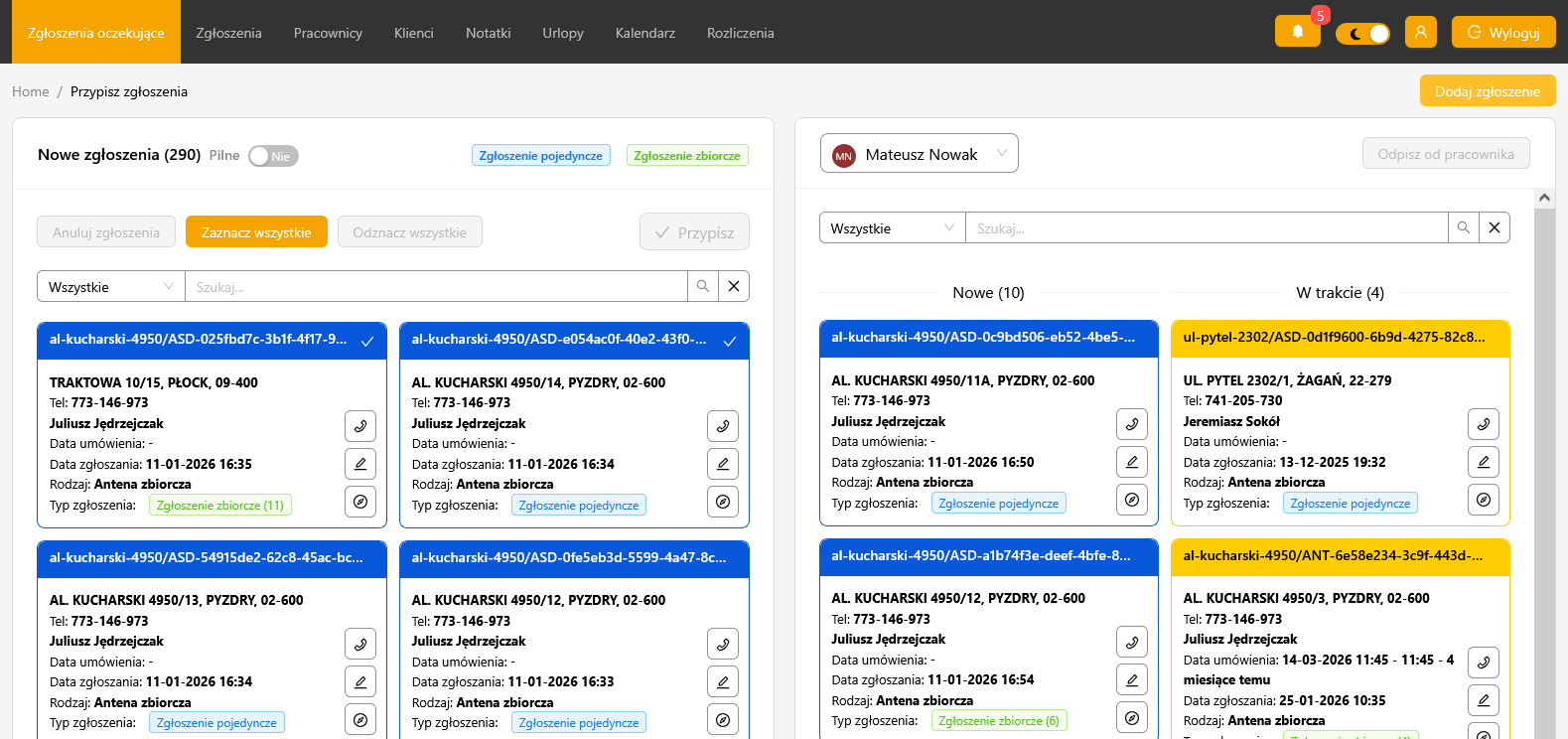
Task: Edit the ASD-0fe5eb3d card via pencil icon
Action: click(x=723, y=681)
